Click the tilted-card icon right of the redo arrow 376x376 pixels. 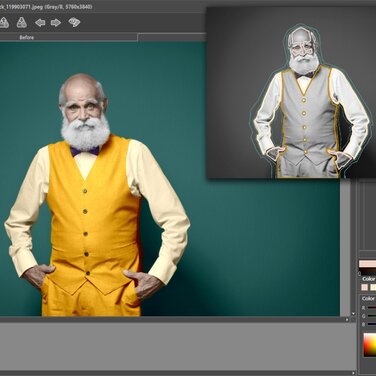74,22
